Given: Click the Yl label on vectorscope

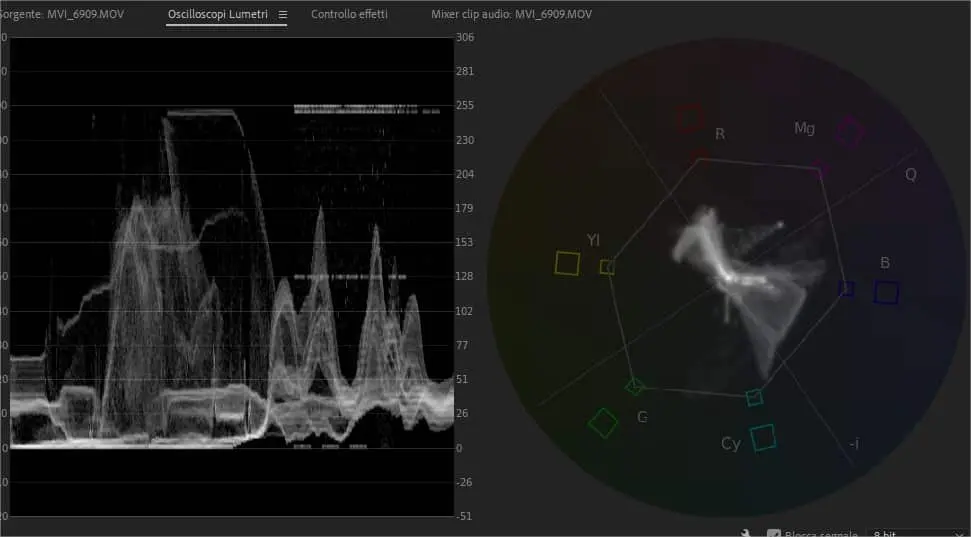Looking at the screenshot, I should click(x=593, y=240).
